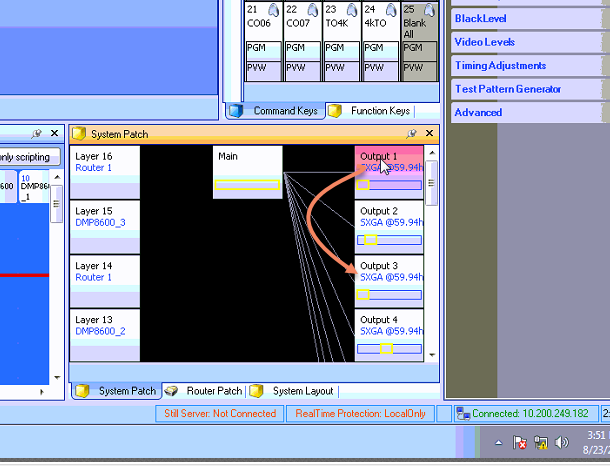
Task: Click the network connected status icon
Action: coord(461,413)
